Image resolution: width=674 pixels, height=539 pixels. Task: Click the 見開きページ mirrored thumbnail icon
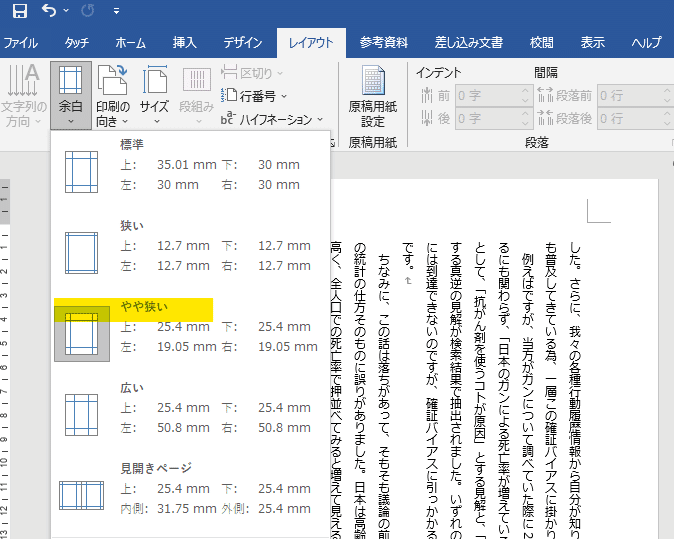click(82, 495)
